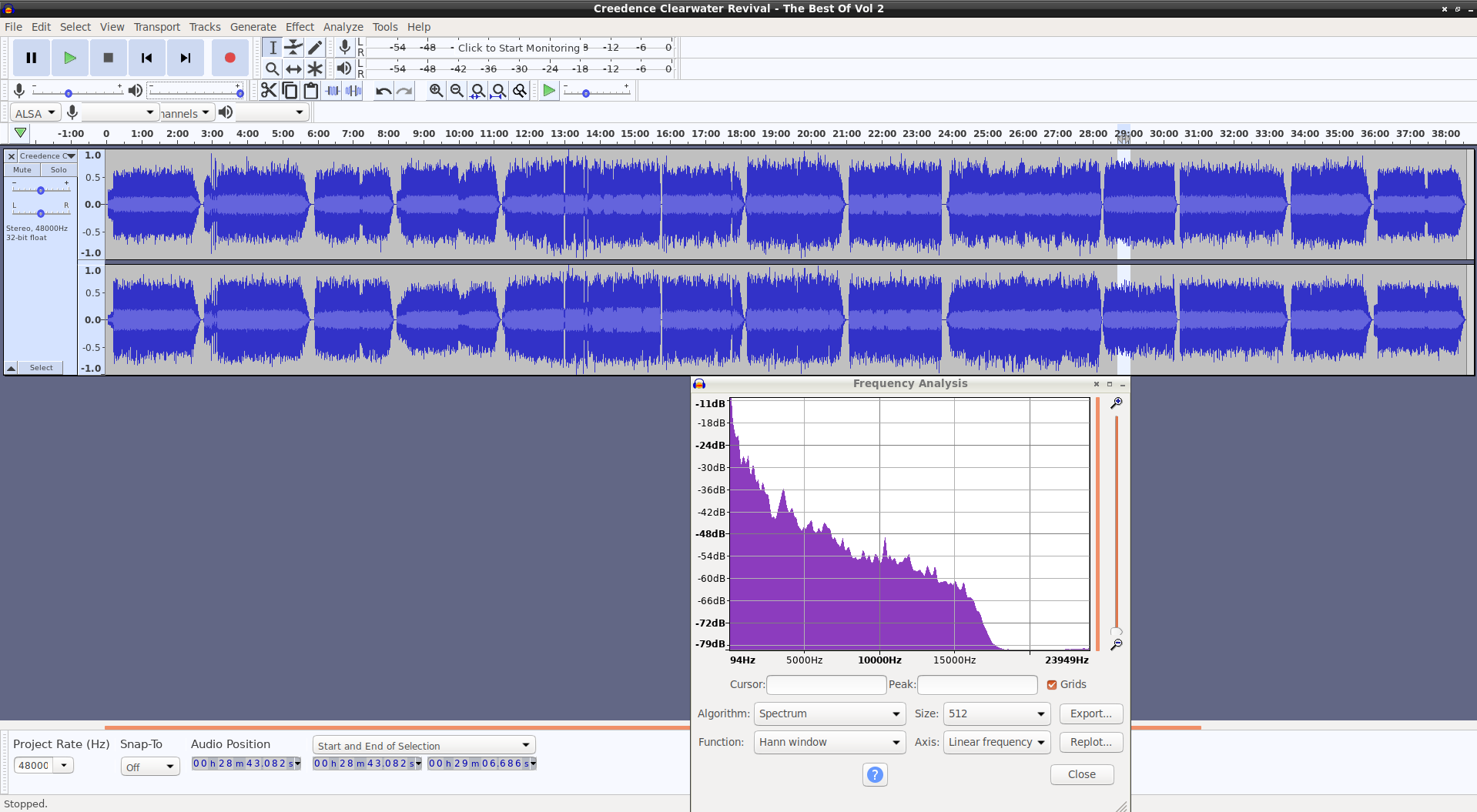This screenshot has height=812, width=1477.
Task: Open the Analyze menu
Action: pos(343,27)
